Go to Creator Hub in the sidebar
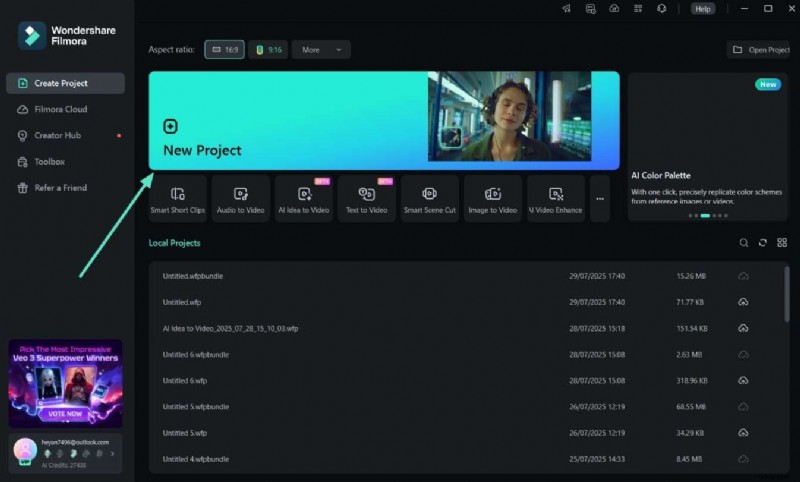800x482 pixels. pyautogui.click(x=57, y=135)
